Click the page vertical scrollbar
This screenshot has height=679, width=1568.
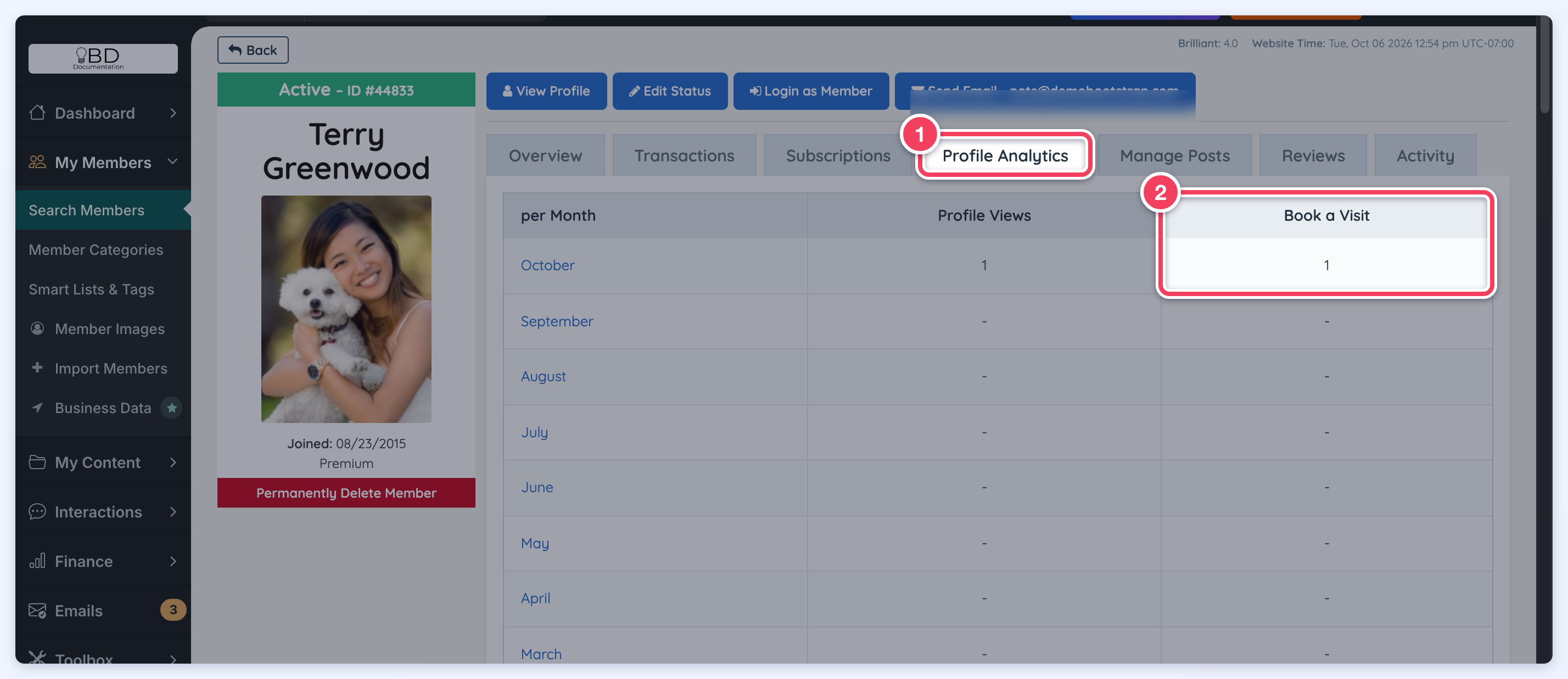click(1544, 65)
